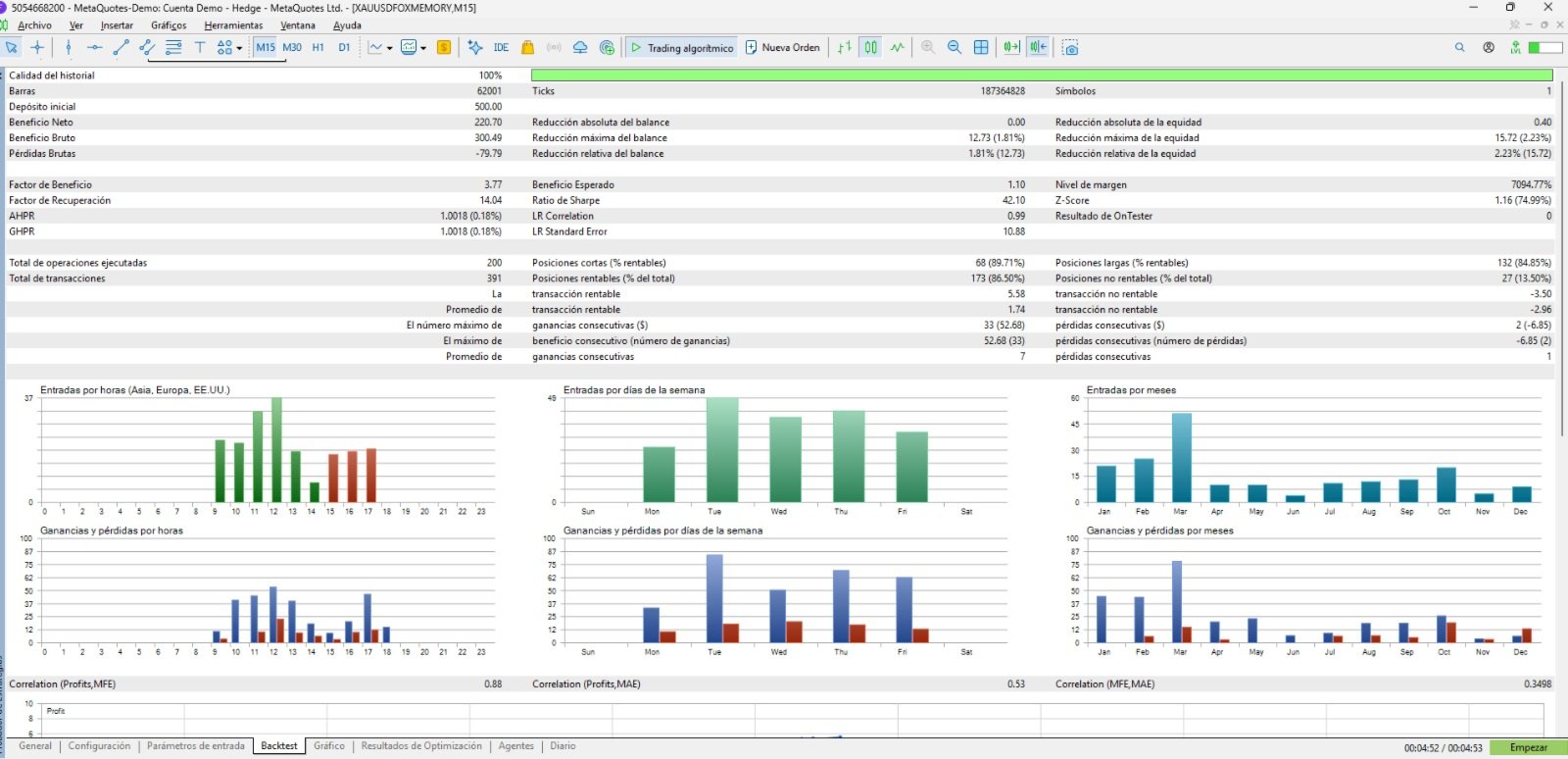Switch to the M15 timeframe
Viewport: 1568px width, 759px height.
[266, 47]
